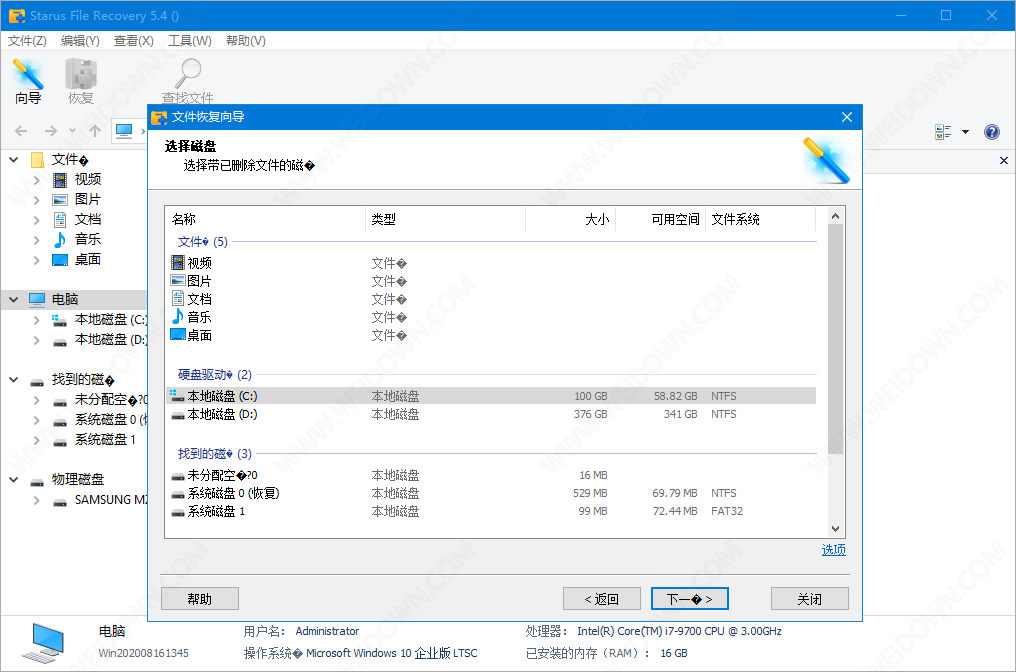Click the 本地磁盘 (D:) drive icon in wizard
The image size is (1016, 672).
(x=178, y=415)
